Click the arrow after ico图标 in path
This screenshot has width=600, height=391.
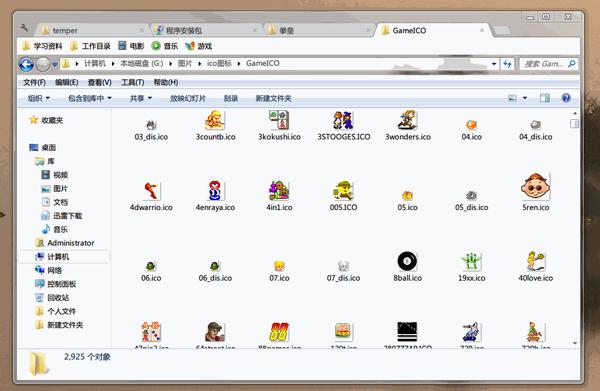[x=239, y=64]
